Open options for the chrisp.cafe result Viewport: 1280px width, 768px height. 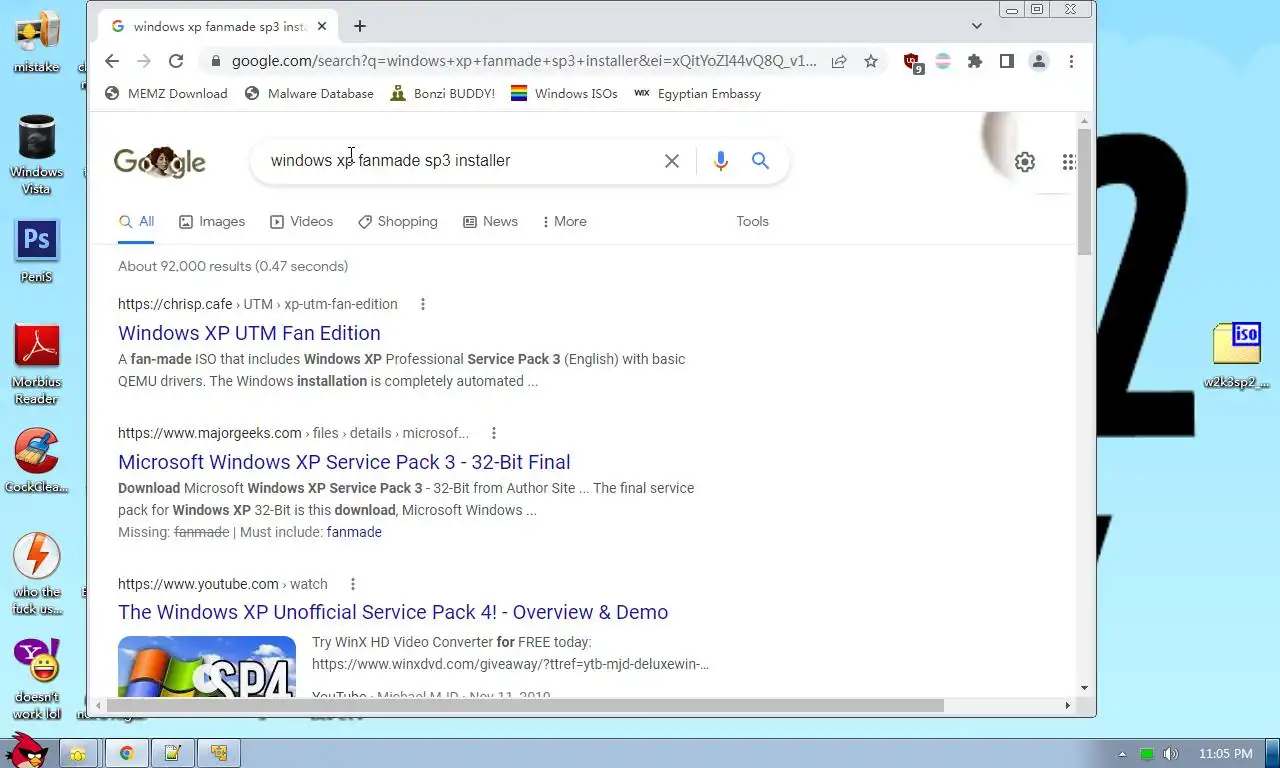[x=423, y=304]
